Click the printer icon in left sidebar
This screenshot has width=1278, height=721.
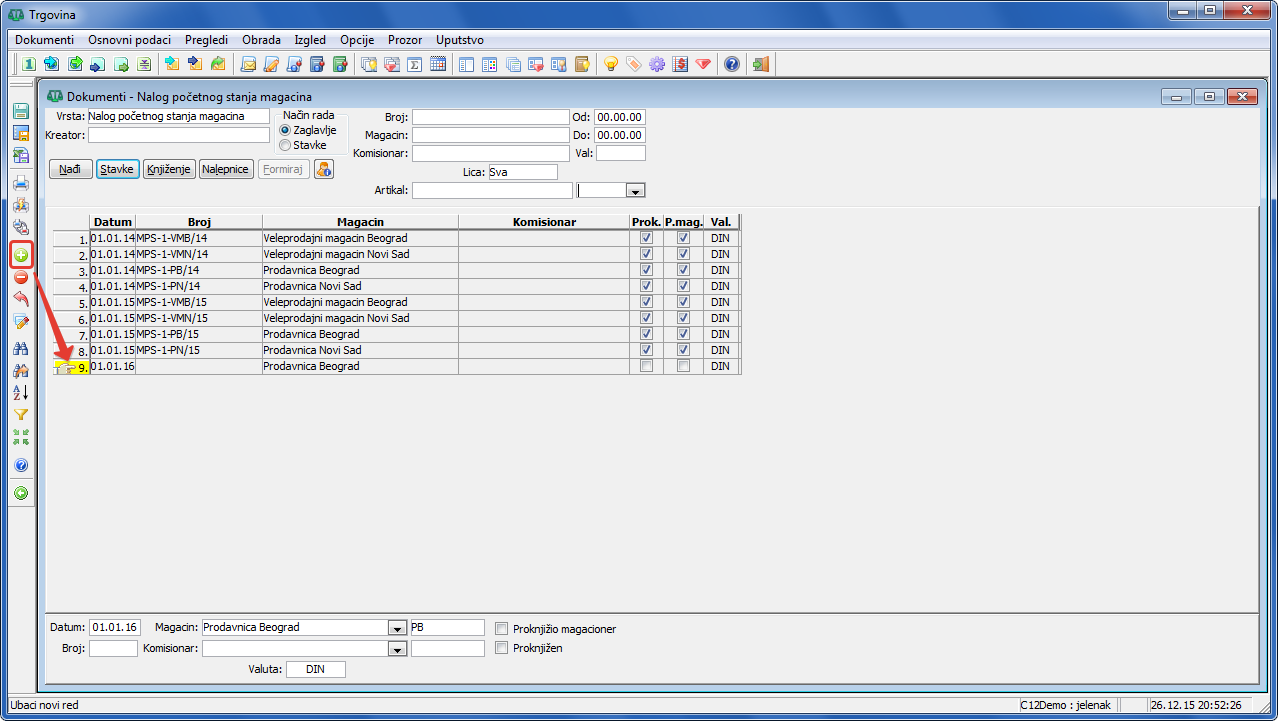click(x=20, y=183)
